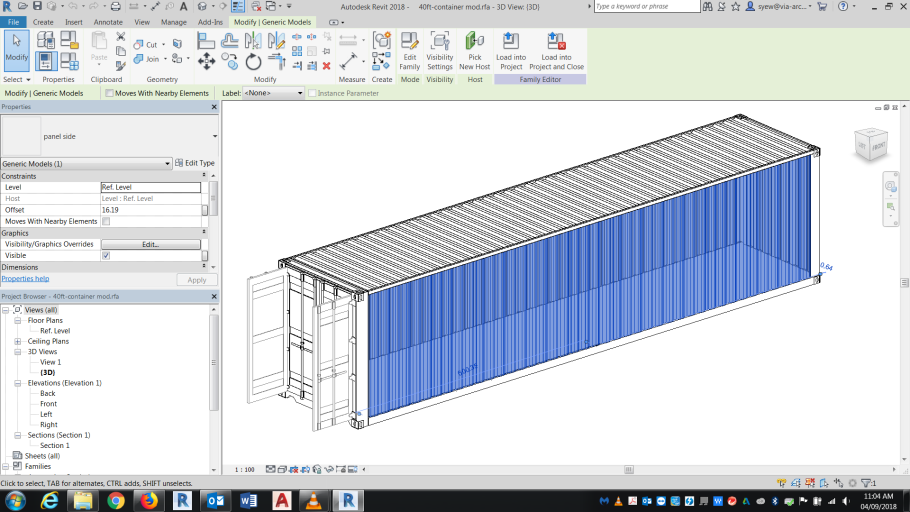Click the red Delete X icon
The width and height of the screenshot is (910, 512).
pos(326,66)
